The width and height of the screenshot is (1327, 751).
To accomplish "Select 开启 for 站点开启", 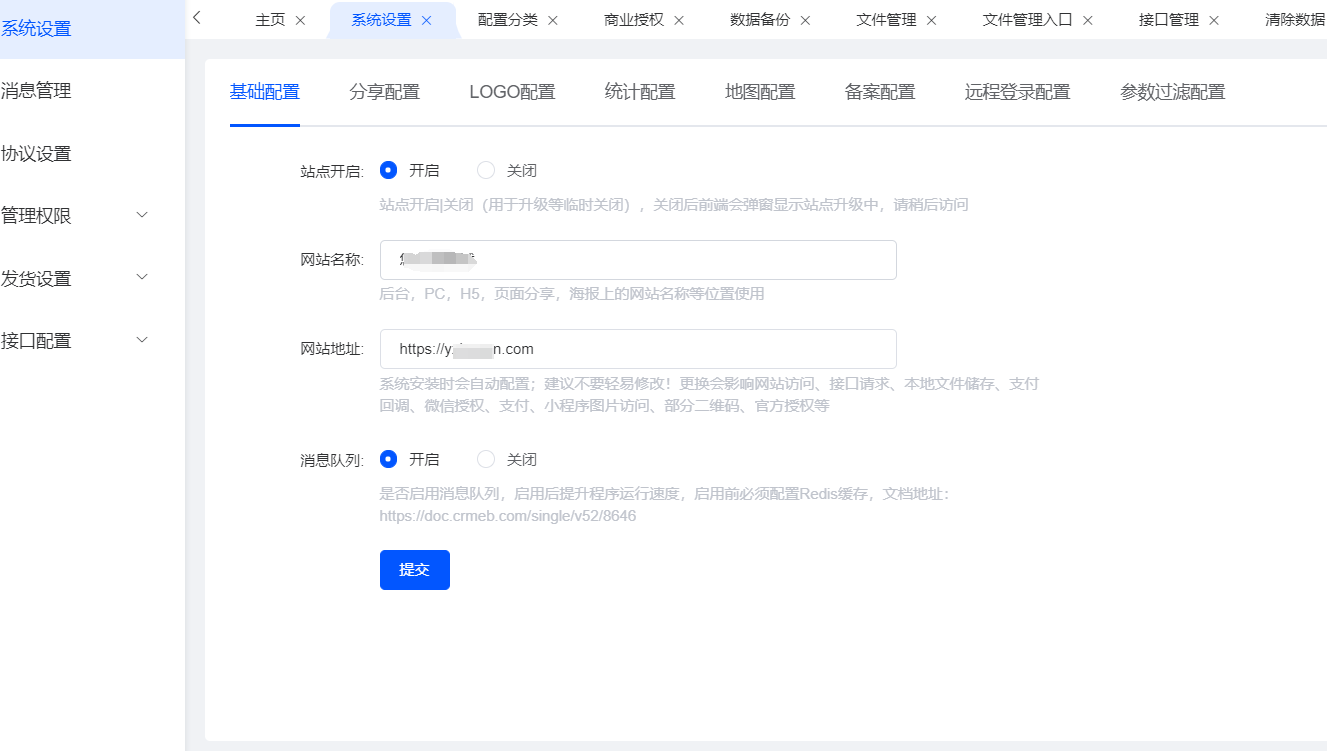I will [389, 170].
